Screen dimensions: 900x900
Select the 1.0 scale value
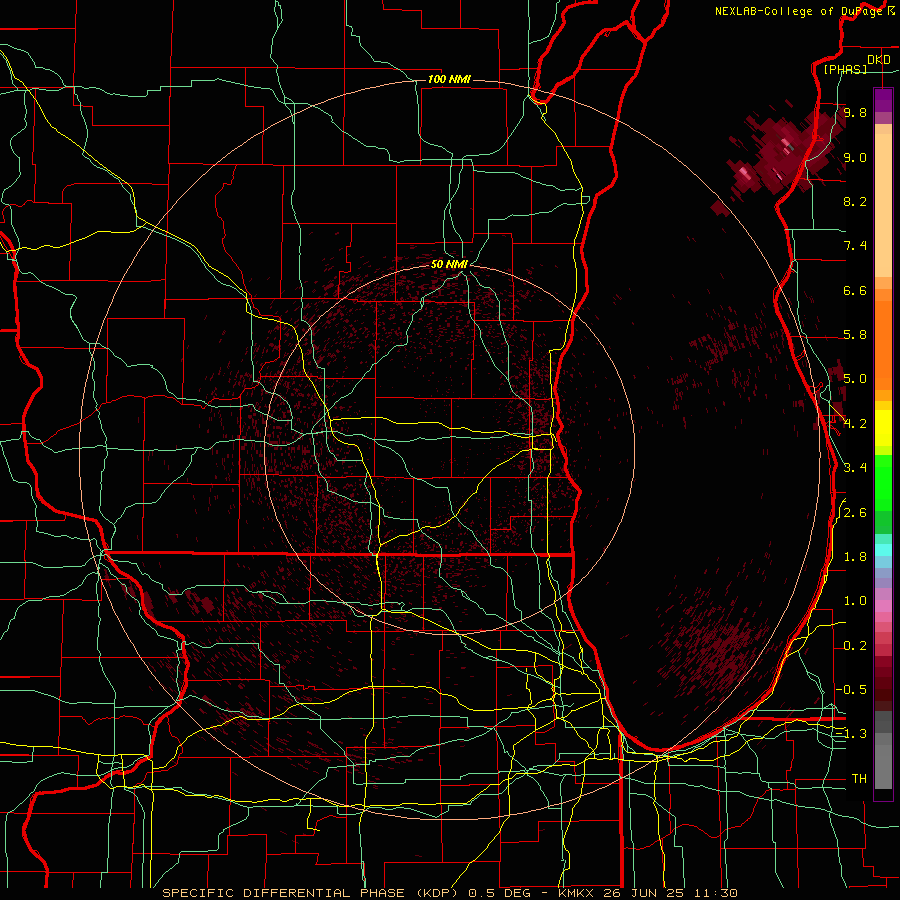(855, 601)
